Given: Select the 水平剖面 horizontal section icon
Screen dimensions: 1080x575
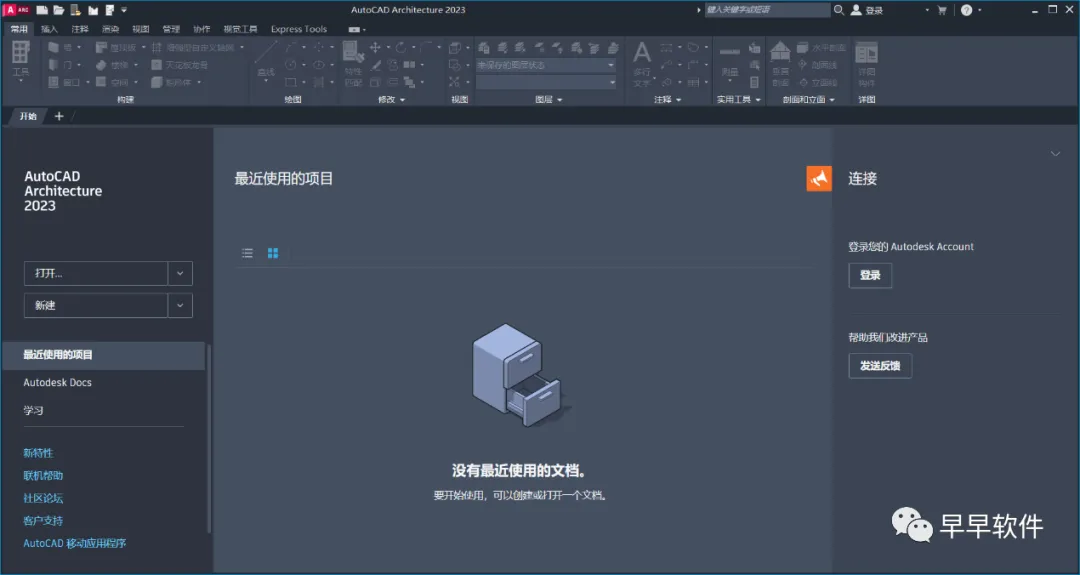Looking at the screenshot, I should [802, 47].
